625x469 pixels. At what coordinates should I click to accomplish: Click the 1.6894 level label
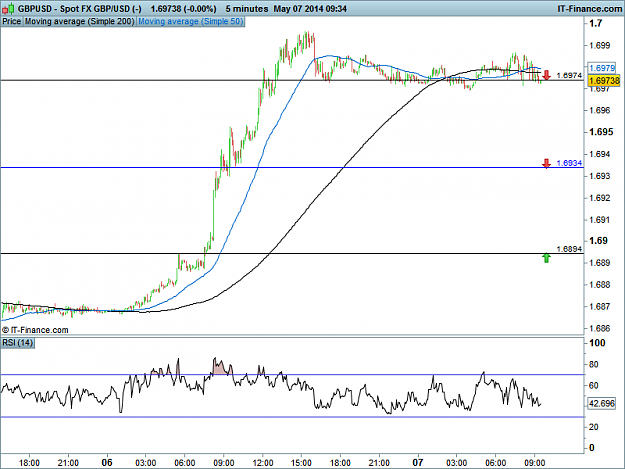[569, 249]
